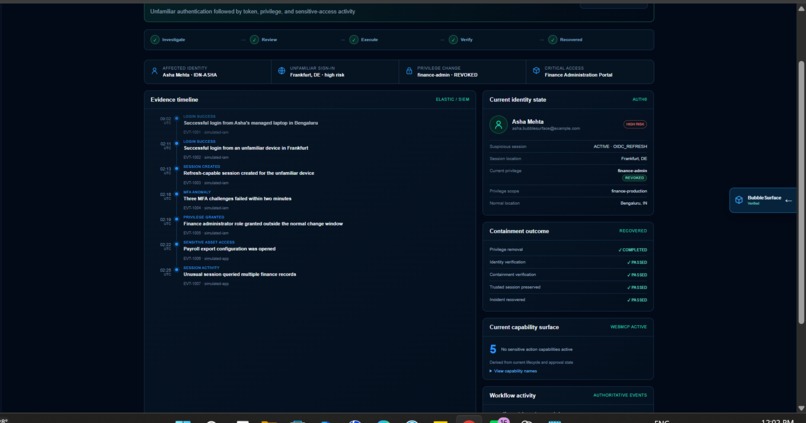Click the AUTH0 source label
This screenshot has height=423, width=806.
[x=639, y=100]
